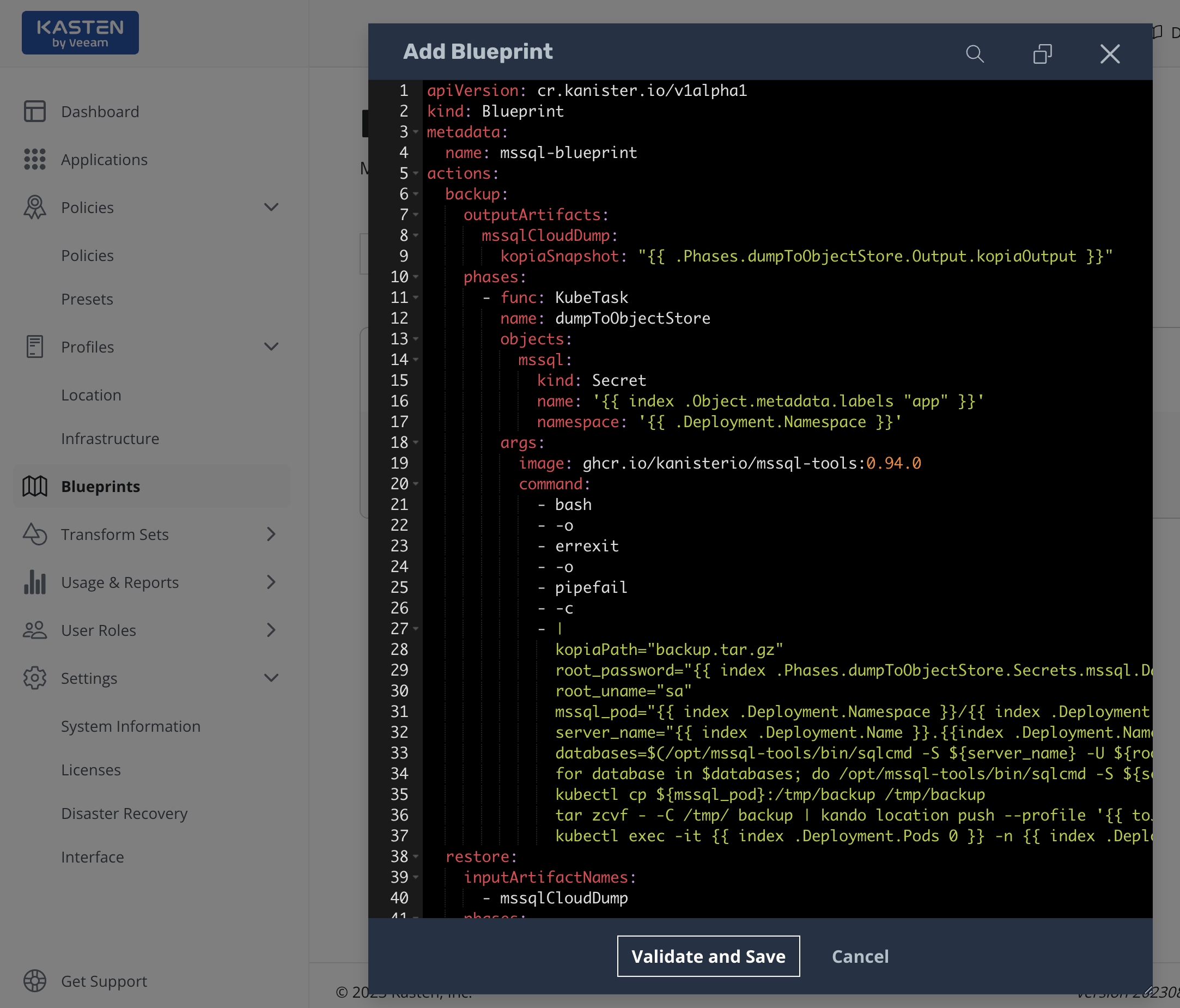This screenshot has width=1180, height=1008.
Task: Collapse the Policies section chevron
Action: pos(272,207)
